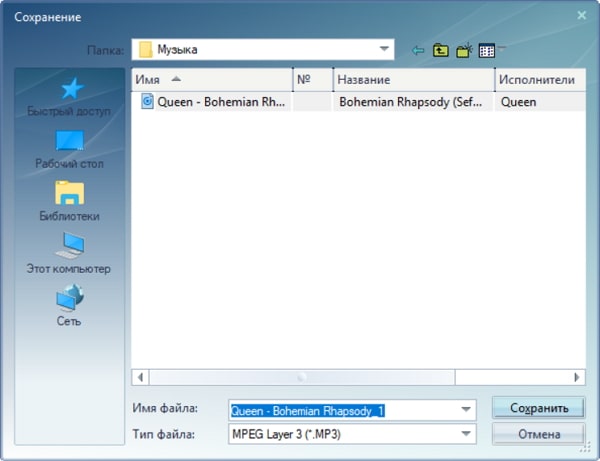Click the Сохранить button
This screenshot has width=600, height=461.
pos(539,408)
